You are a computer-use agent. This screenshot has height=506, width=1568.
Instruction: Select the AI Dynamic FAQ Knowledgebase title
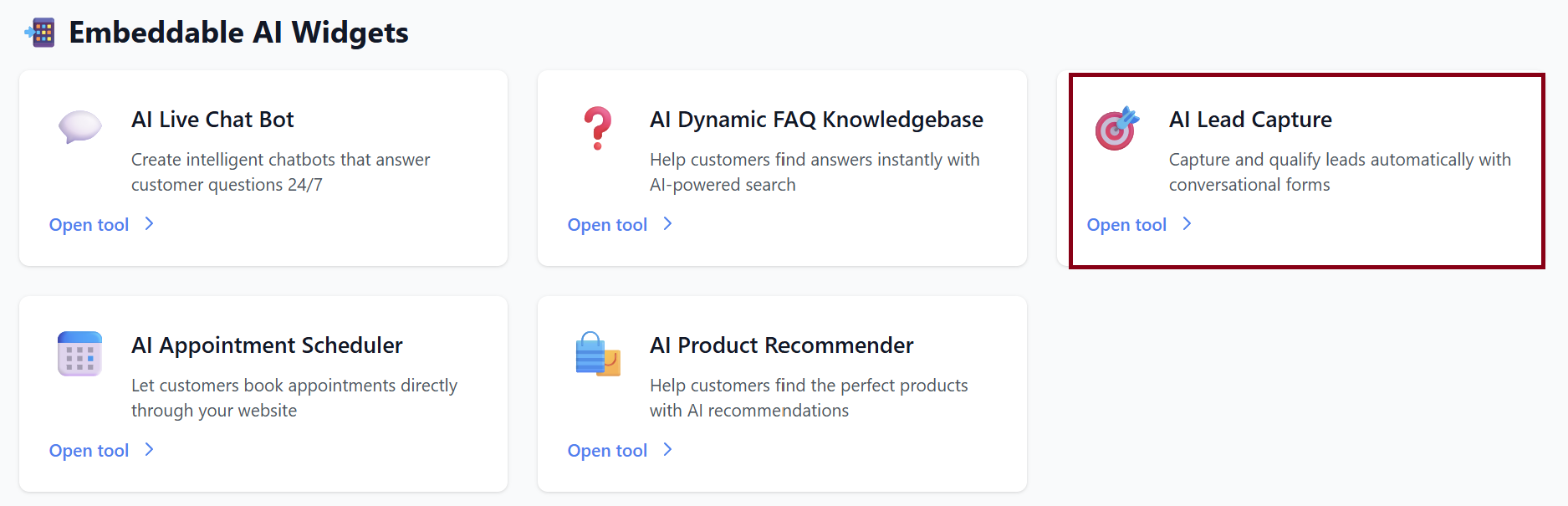(x=816, y=120)
